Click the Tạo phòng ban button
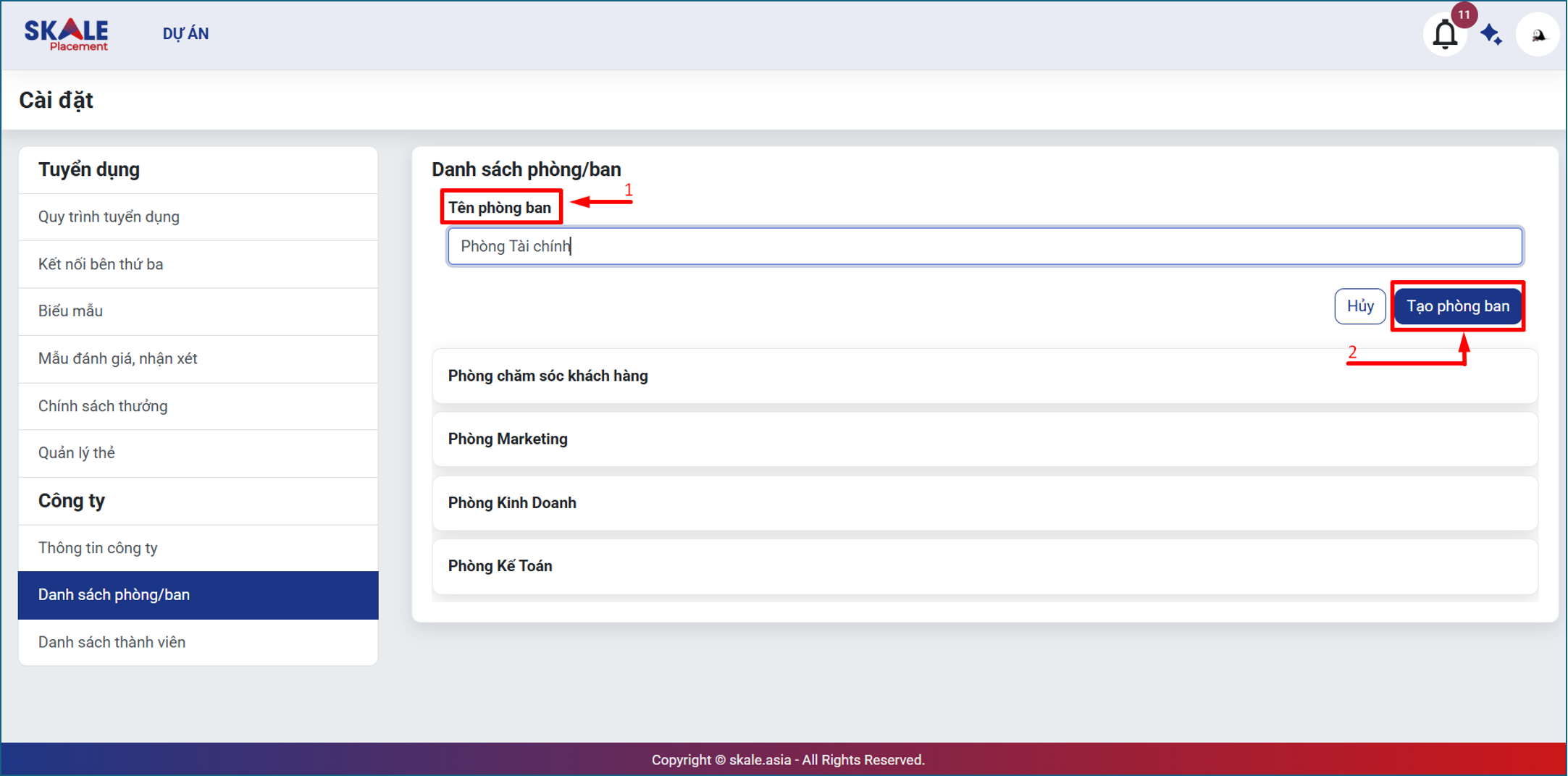This screenshot has height=776, width=1568. coord(1457,306)
